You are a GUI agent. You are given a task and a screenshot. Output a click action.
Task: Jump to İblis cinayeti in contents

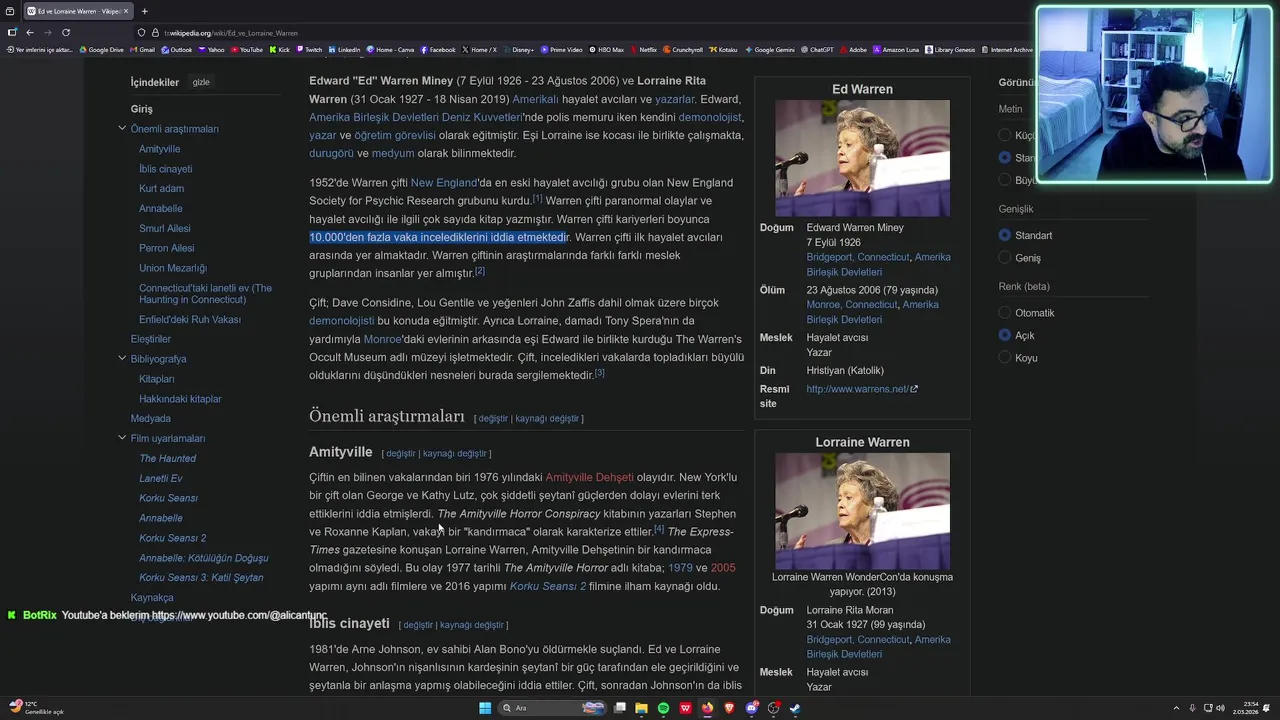click(x=165, y=169)
